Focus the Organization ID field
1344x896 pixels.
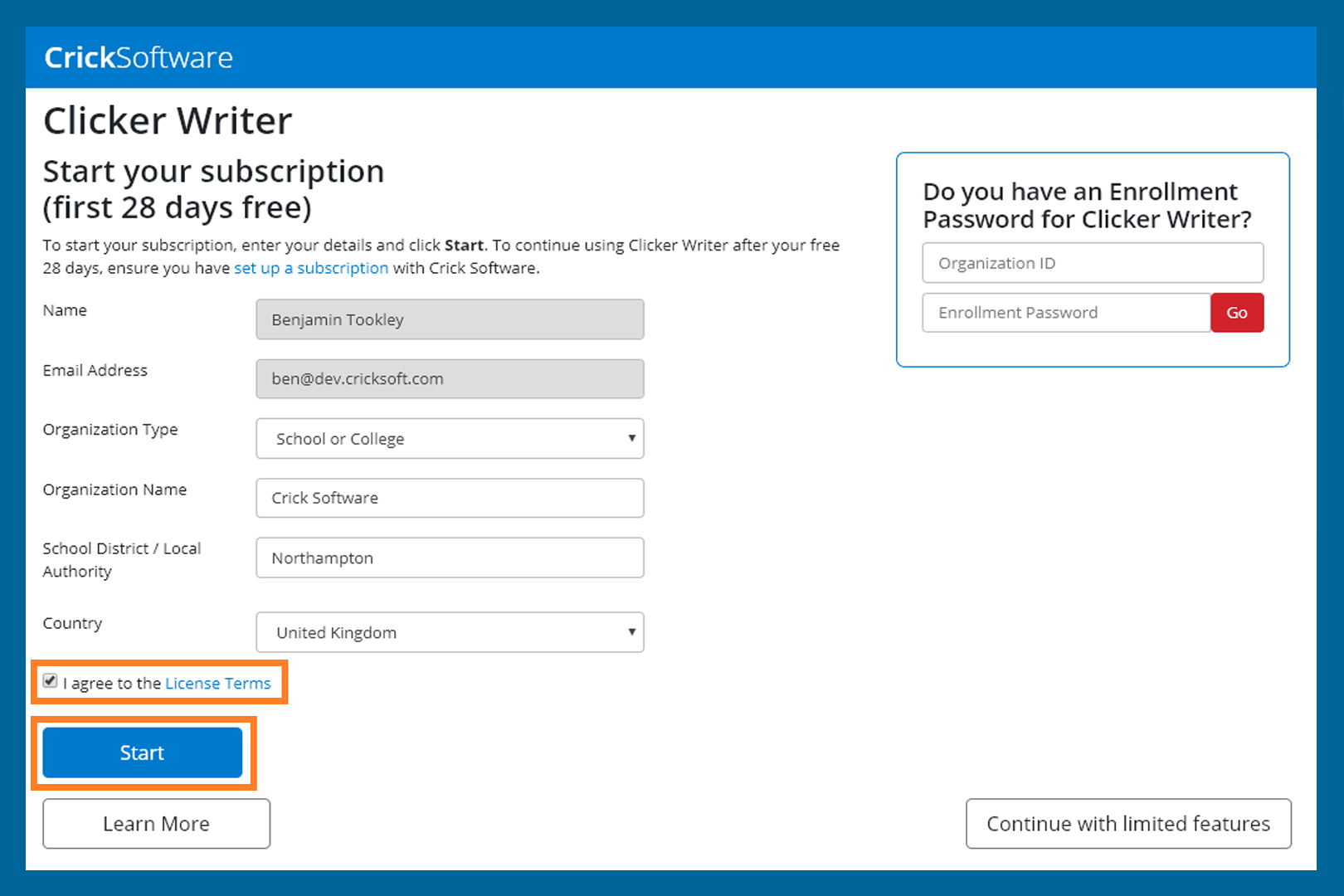tap(1092, 263)
